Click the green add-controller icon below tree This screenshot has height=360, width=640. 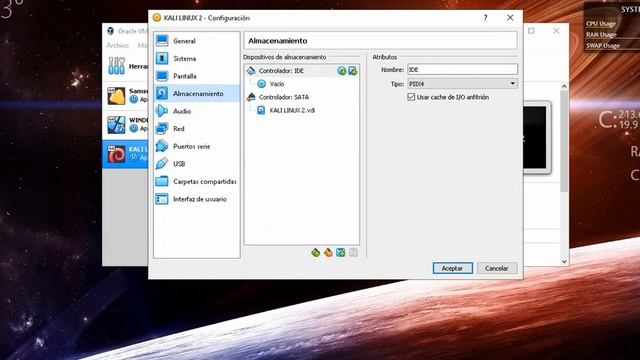pos(316,253)
